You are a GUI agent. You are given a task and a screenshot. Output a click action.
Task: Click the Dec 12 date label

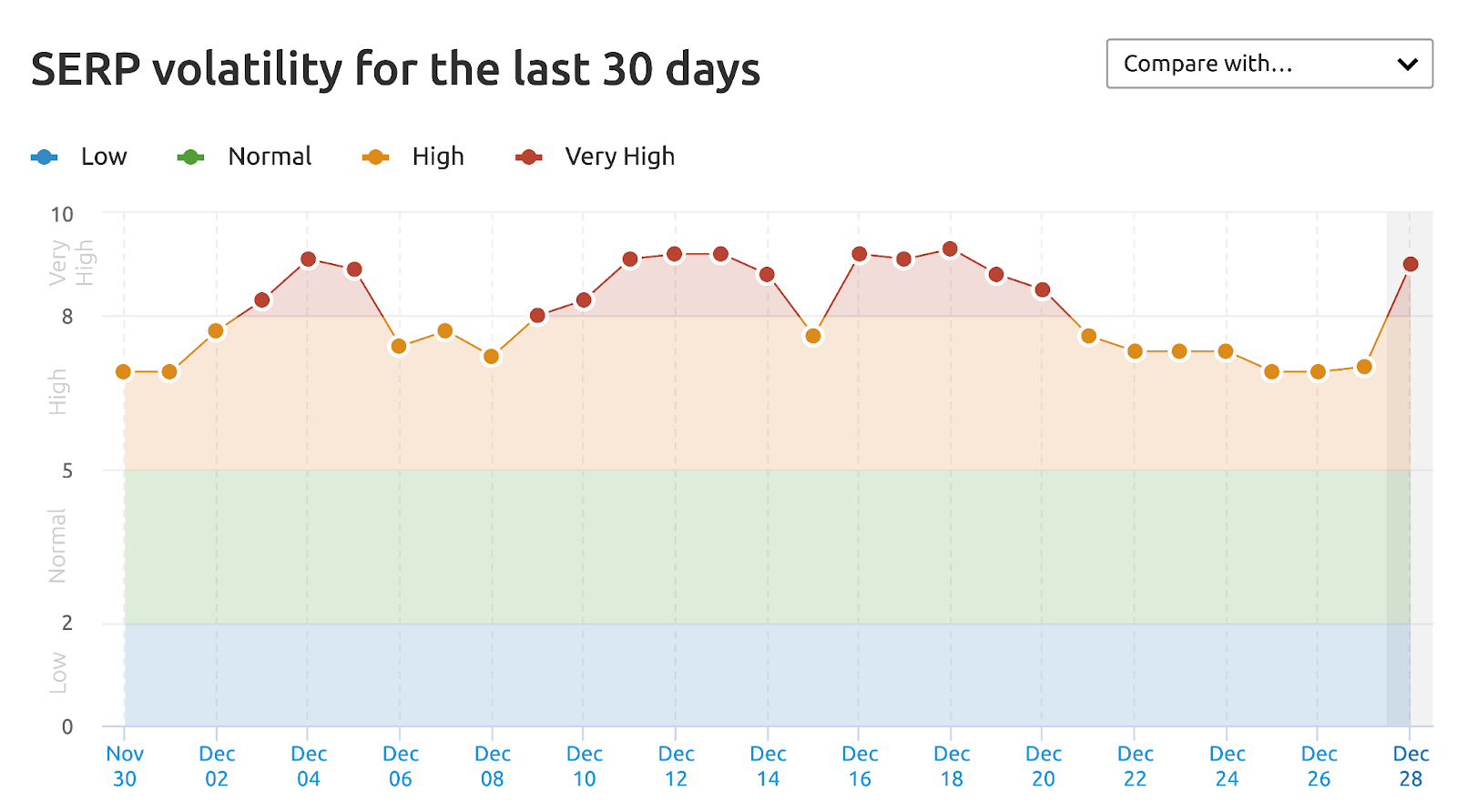(676, 766)
